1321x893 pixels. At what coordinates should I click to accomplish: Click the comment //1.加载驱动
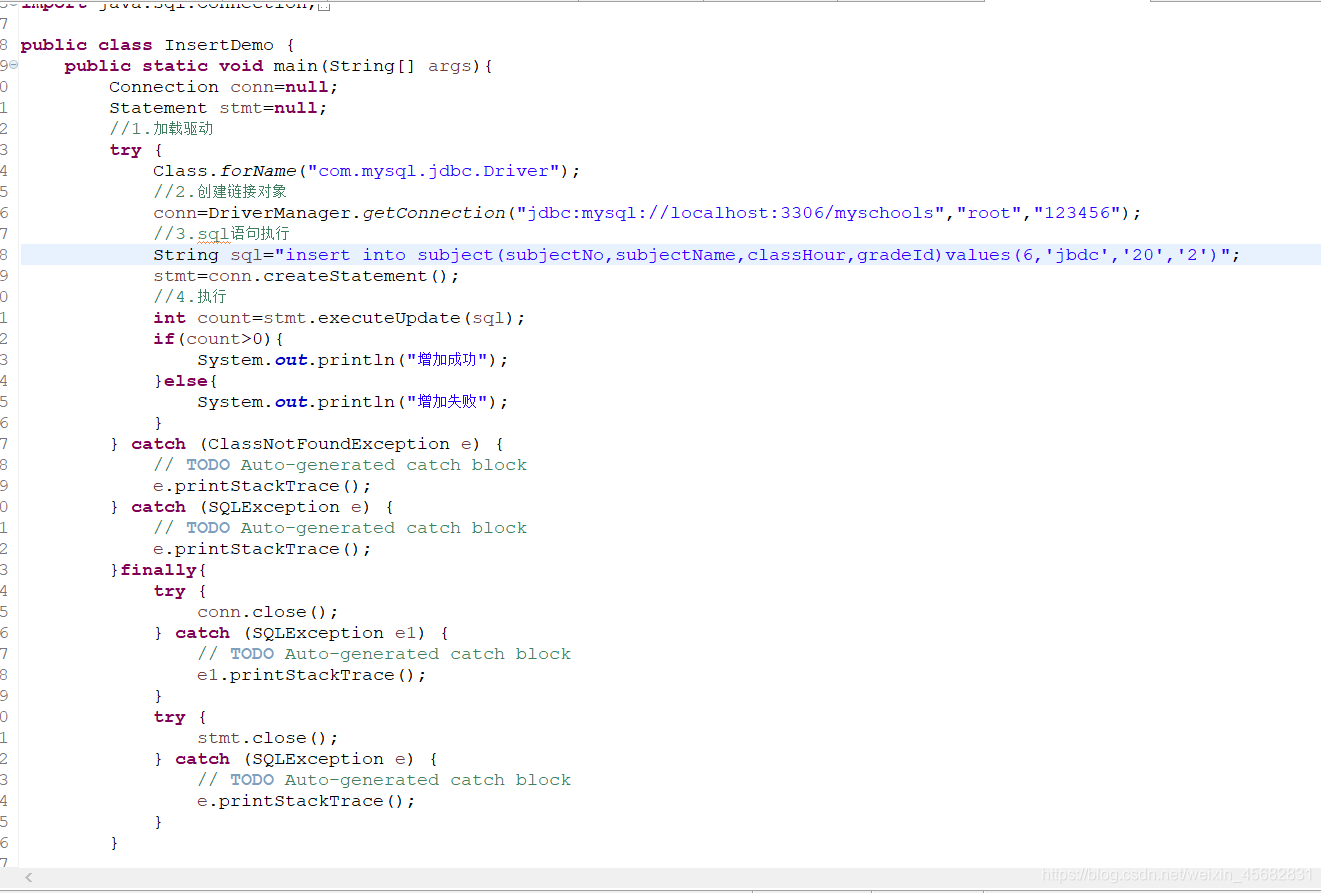click(x=161, y=129)
